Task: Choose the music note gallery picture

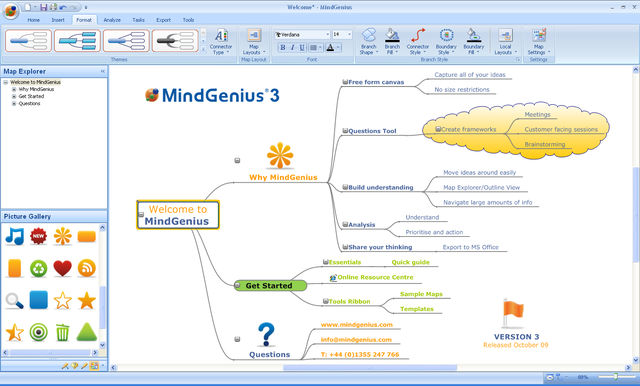Action: coord(15,236)
